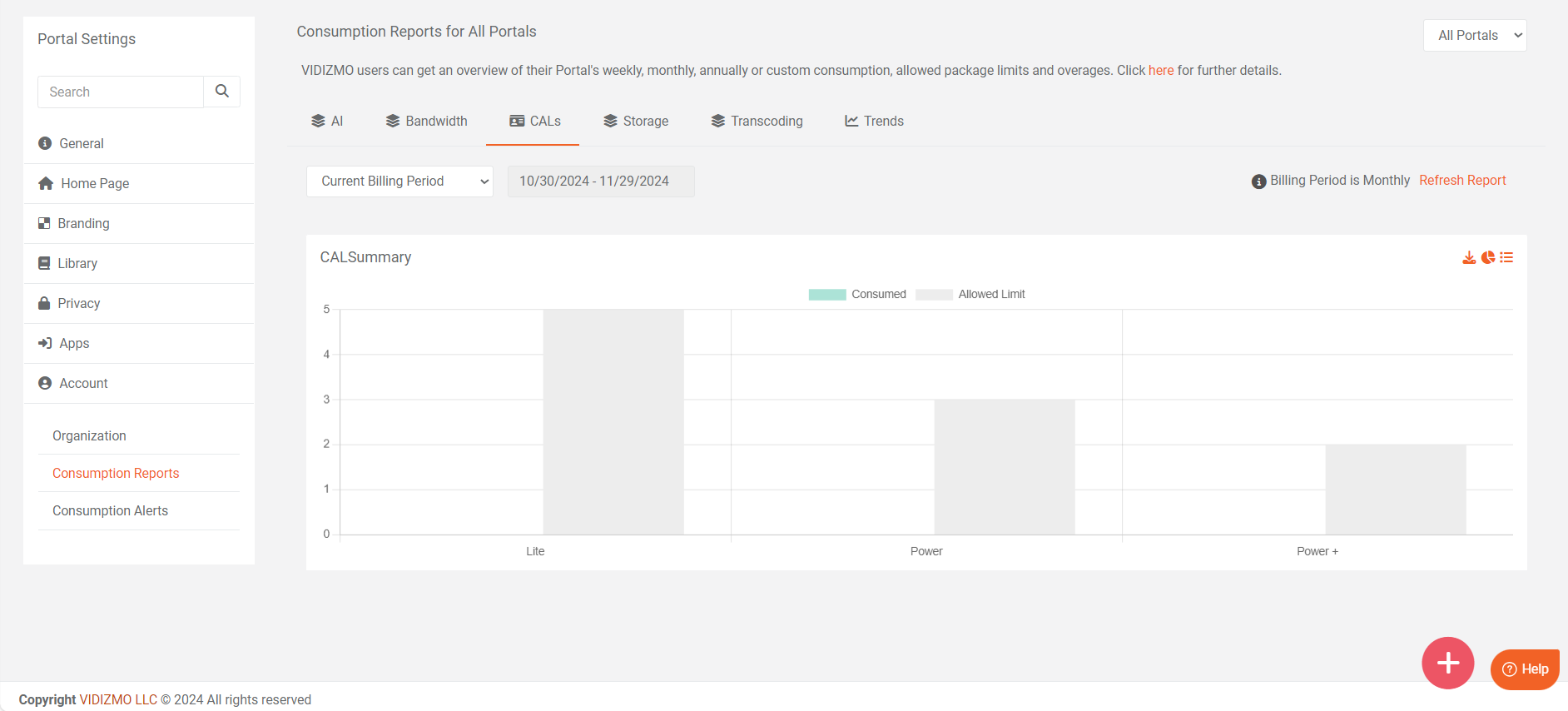This screenshot has width=1568, height=711.
Task: Expand Account section in sidebar
Action: click(x=83, y=384)
